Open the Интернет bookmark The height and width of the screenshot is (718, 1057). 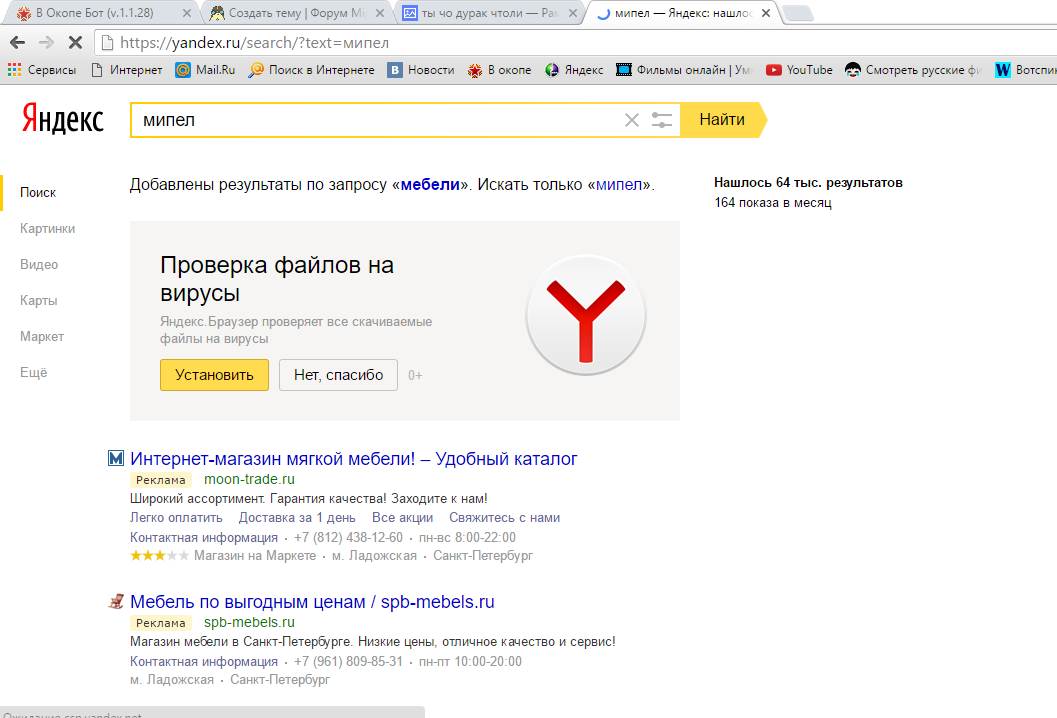pyautogui.click(x=127, y=69)
